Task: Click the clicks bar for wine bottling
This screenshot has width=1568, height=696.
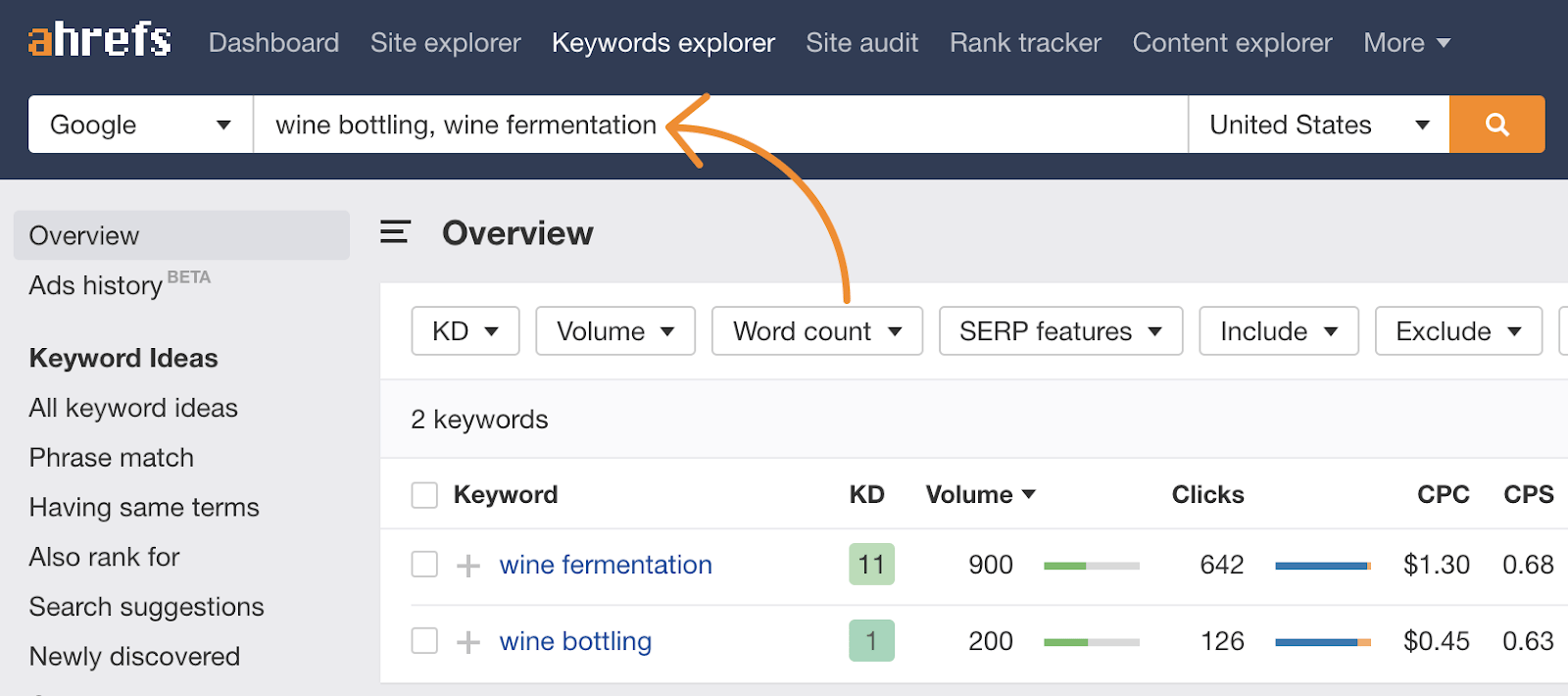Action: 1323,642
